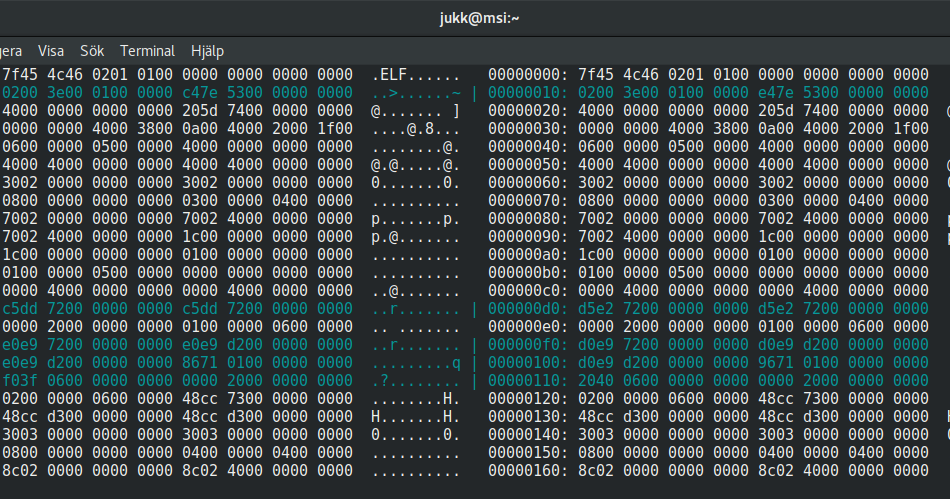This screenshot has width=950, height=499.
Task: Click the window title jukk@msi:~
Action: point(479,18)
